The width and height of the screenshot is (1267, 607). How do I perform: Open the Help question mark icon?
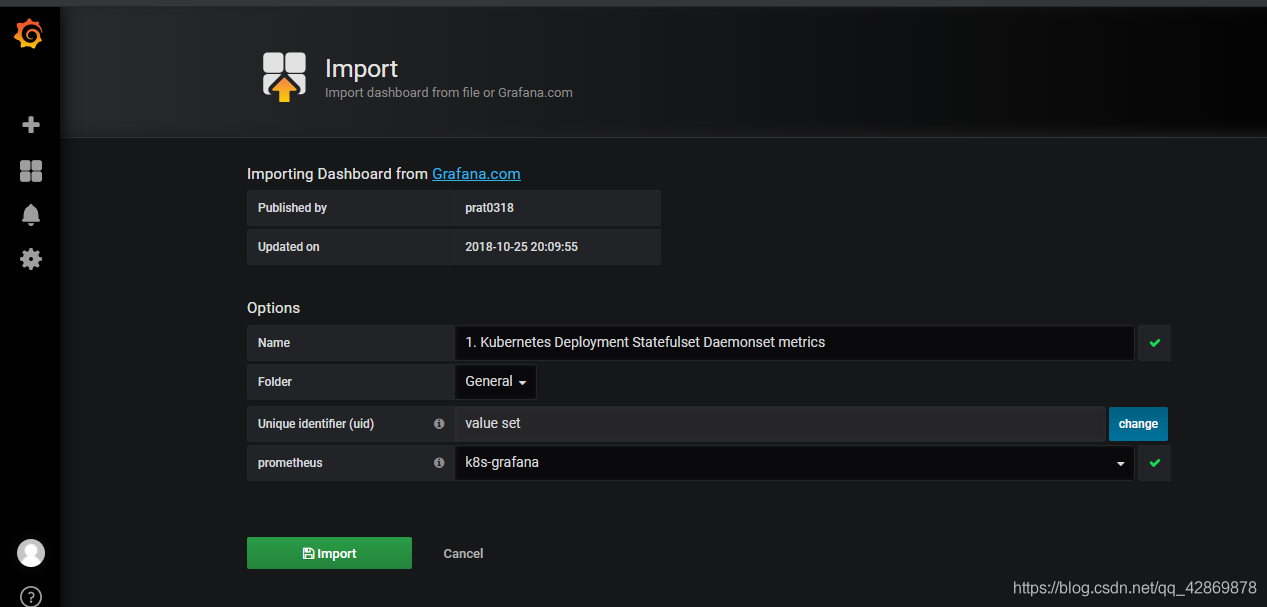[31, 597]
